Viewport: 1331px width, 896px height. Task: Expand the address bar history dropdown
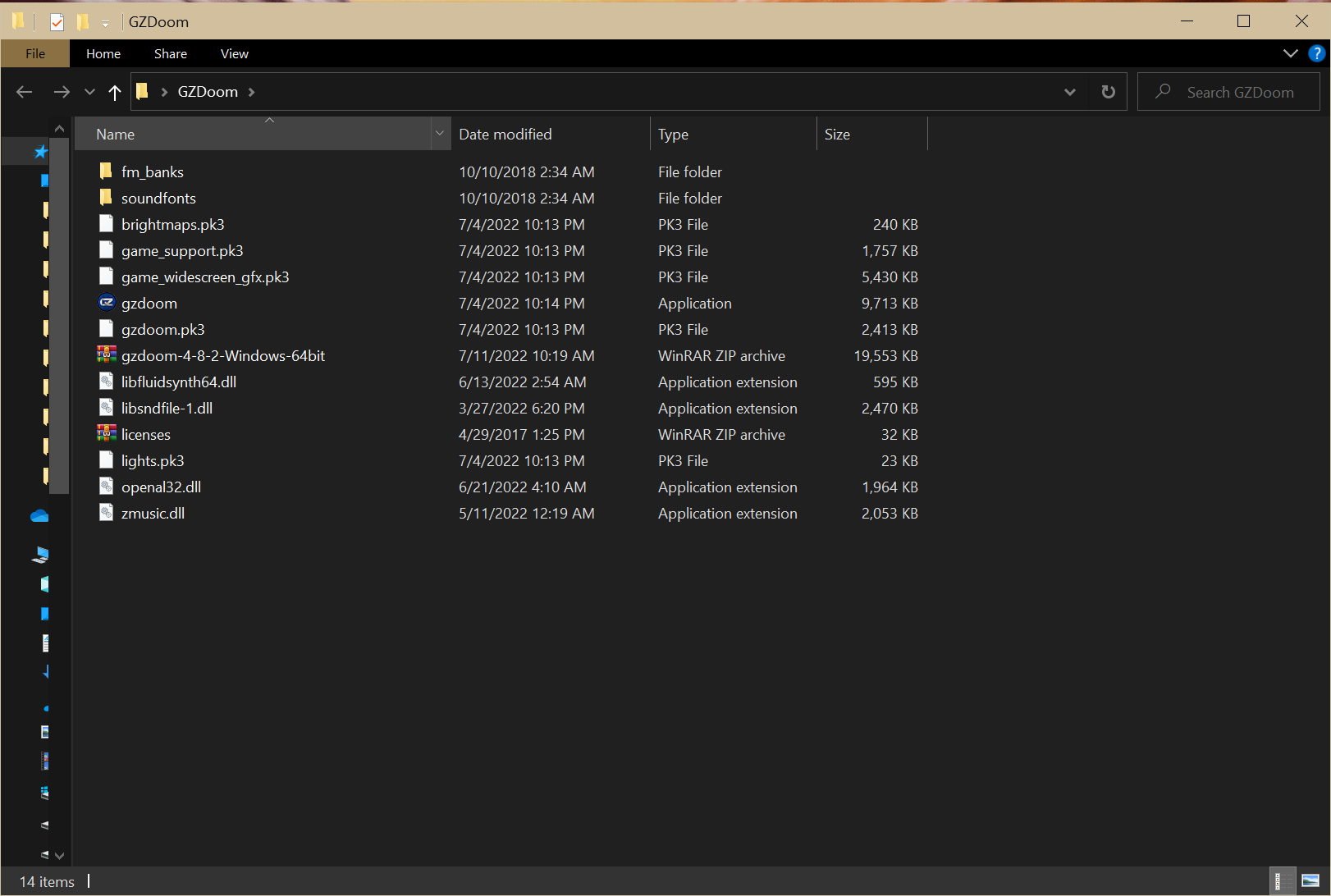pyautogui.click(x=1070, y=92)
